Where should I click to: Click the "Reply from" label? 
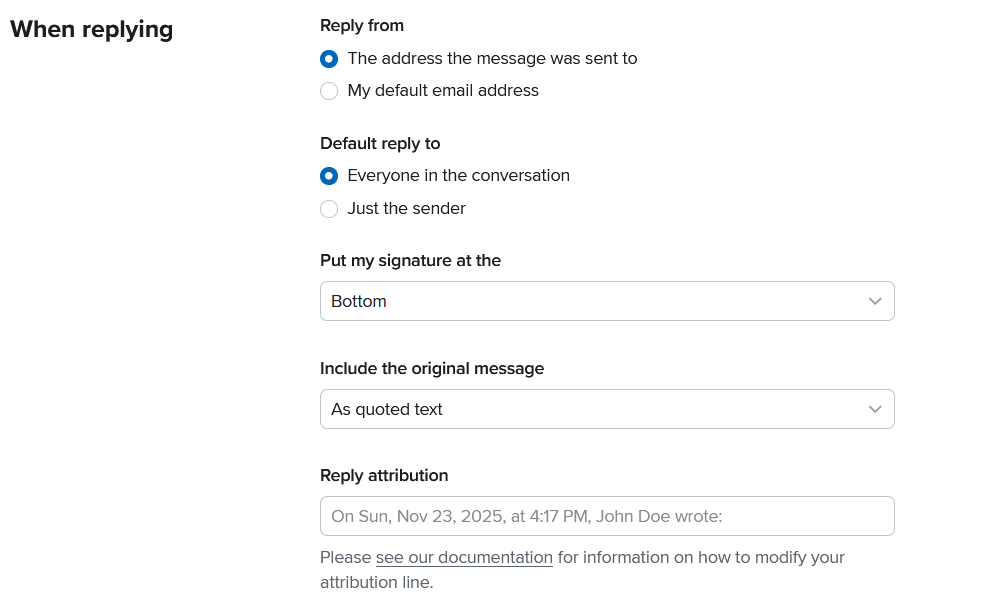pos(362,25)
